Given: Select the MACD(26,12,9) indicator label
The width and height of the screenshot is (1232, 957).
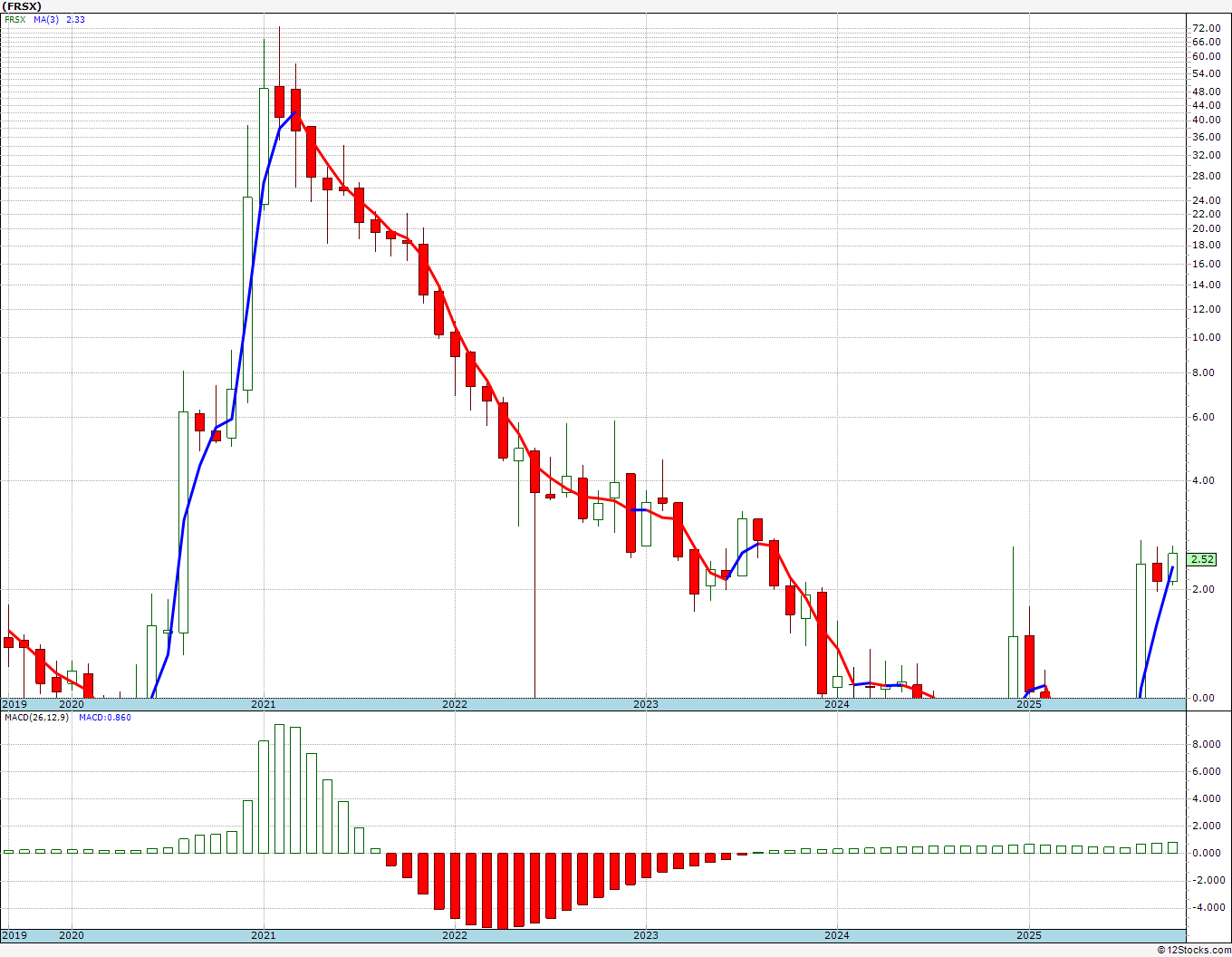Looking at the screenshot, I should click(x=36, y=718).
